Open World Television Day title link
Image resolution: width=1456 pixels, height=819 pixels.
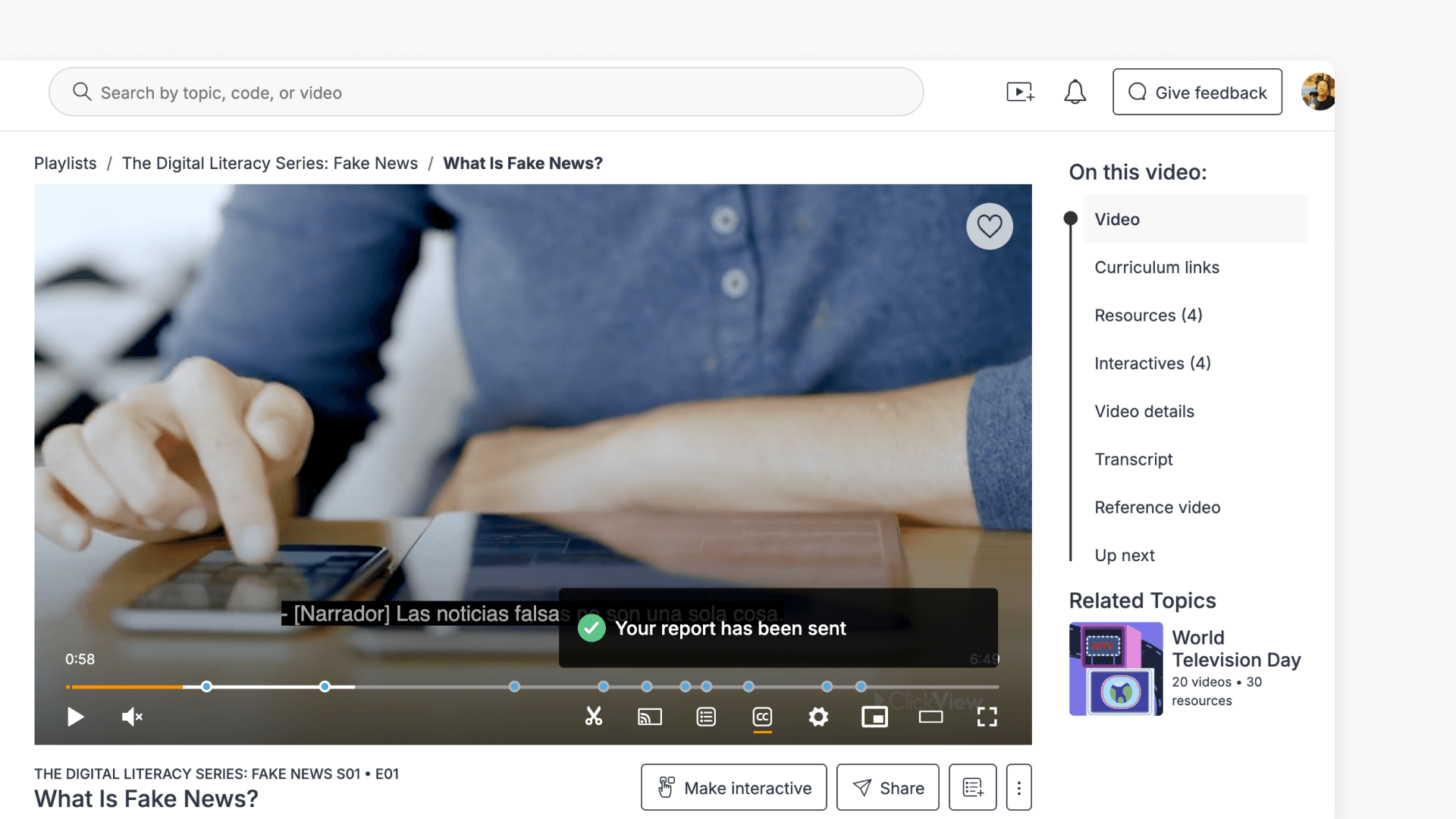pos(1236,648)
